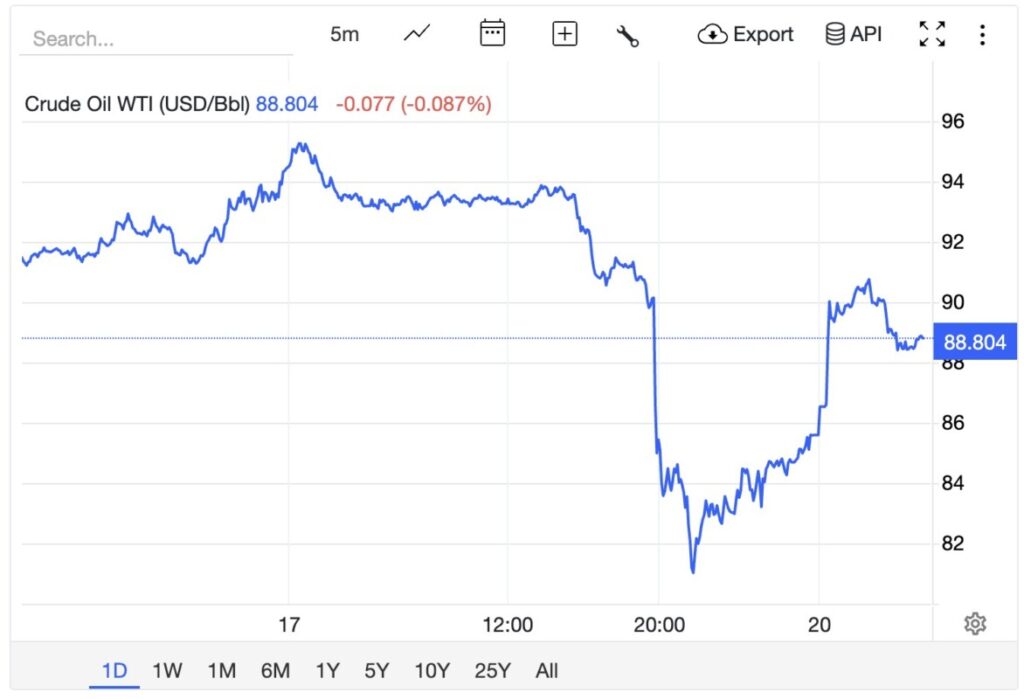Switch to the 1M time range
1024x699 pixels.
point(221,670)
